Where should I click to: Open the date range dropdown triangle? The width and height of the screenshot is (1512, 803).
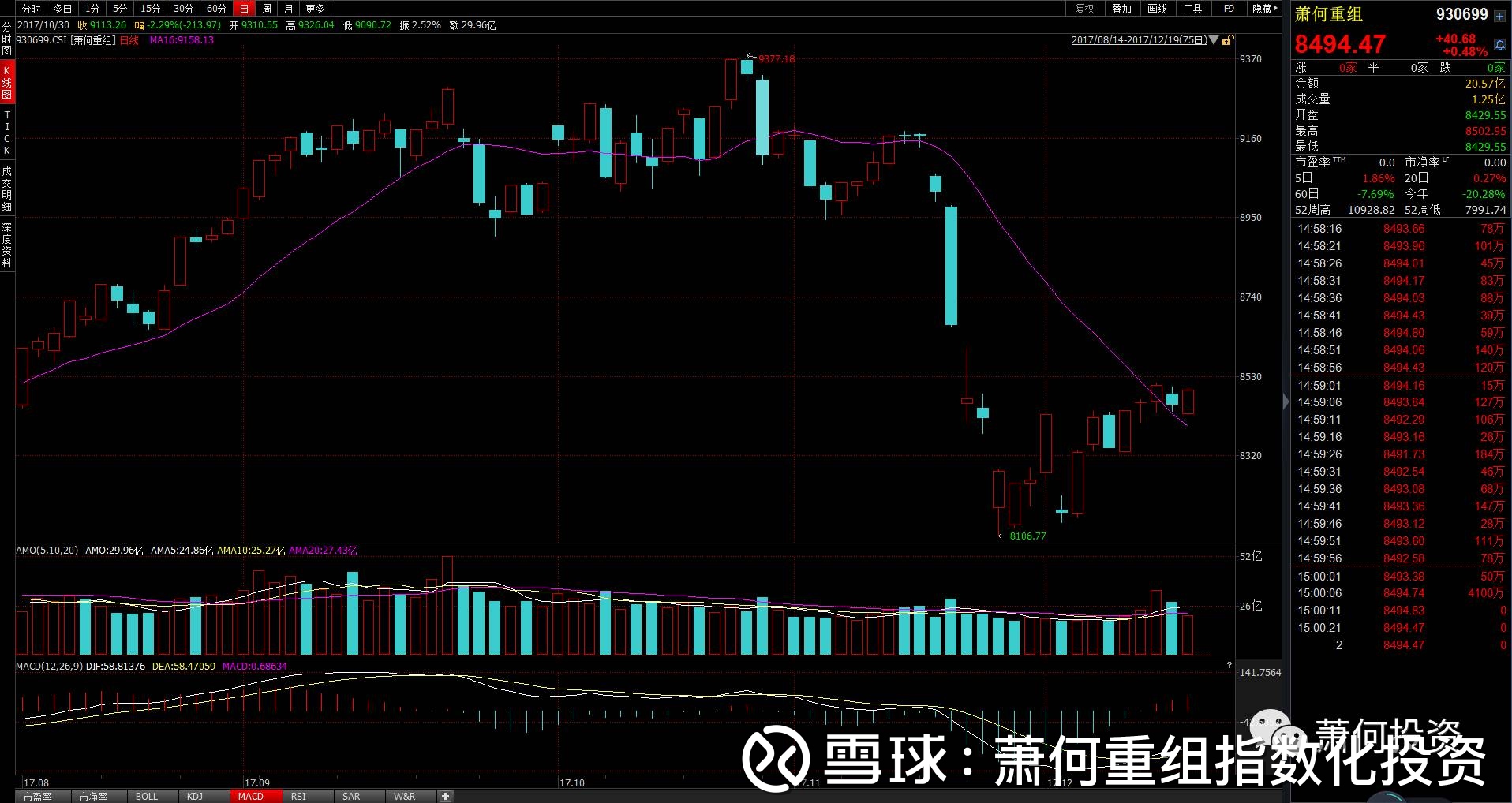point(1214,40)
